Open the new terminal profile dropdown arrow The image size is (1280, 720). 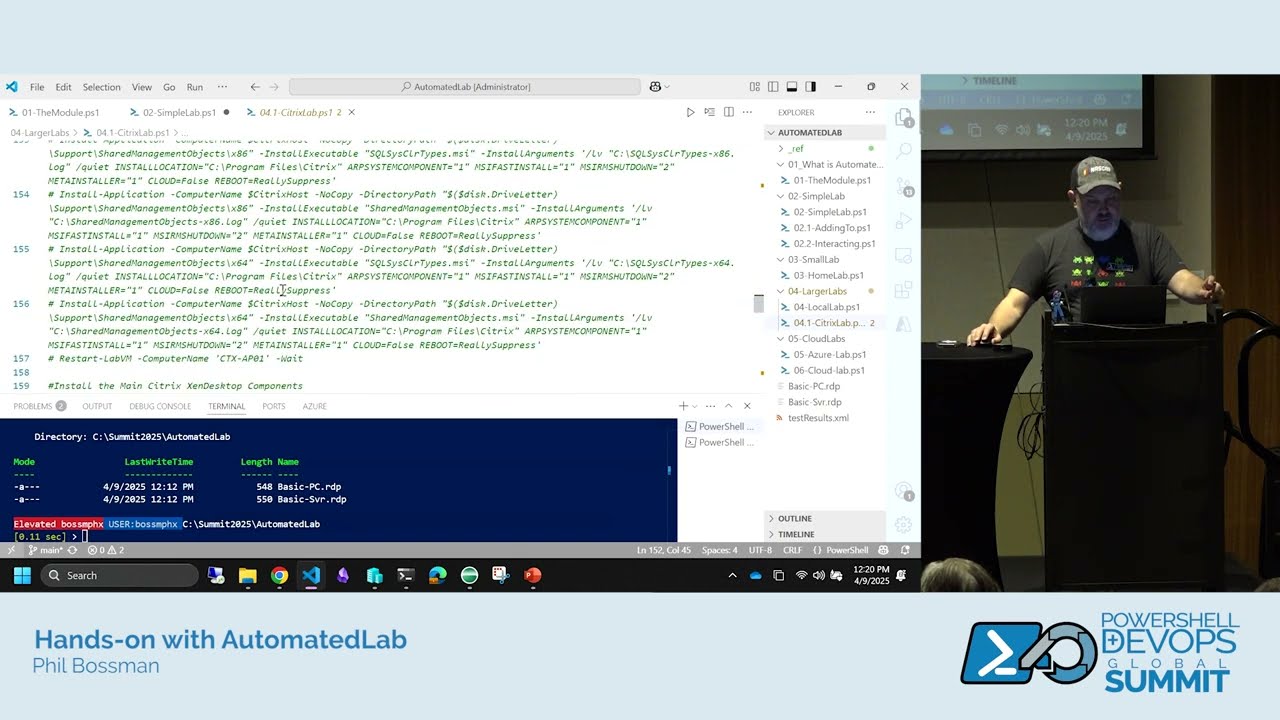click(695, 406)
